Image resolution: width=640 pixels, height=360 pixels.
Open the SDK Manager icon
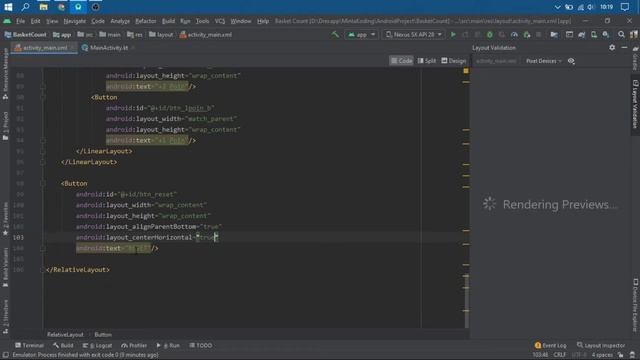606,35
